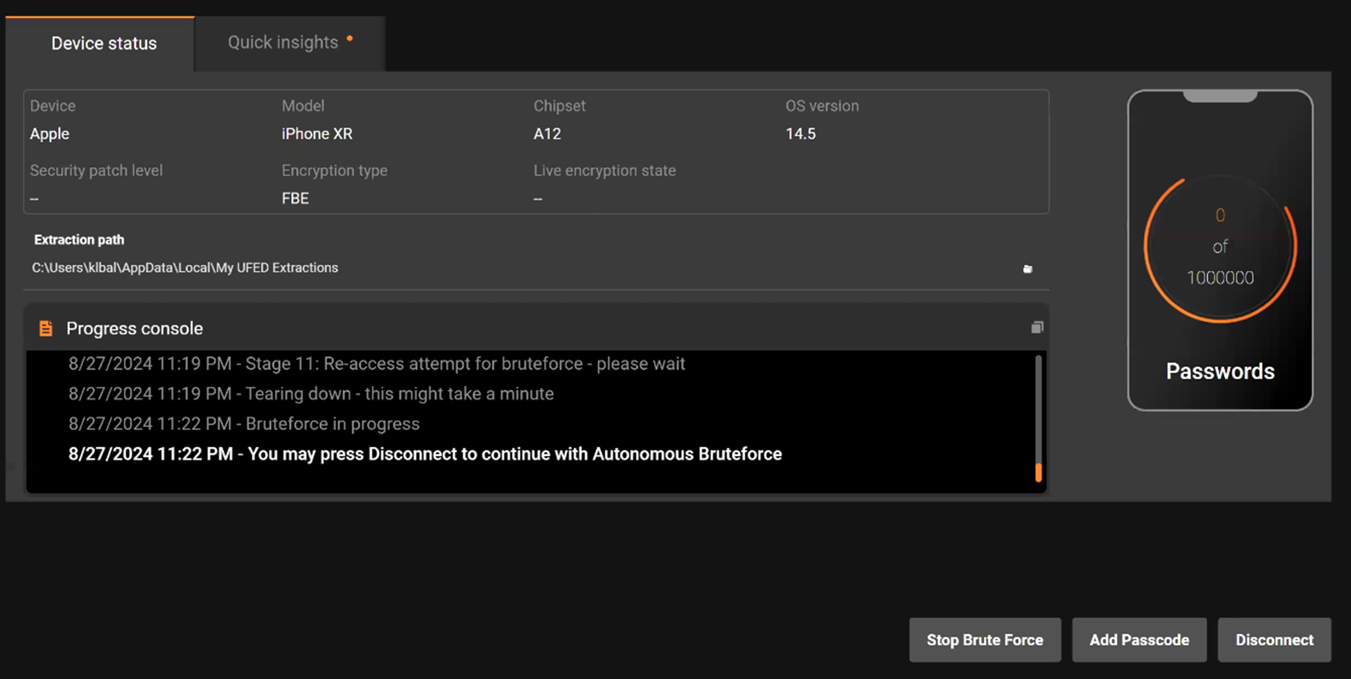Click the orange document icon beside Progress console
The width and height of the screenshot is (1351, 679).
coord(45,328)
